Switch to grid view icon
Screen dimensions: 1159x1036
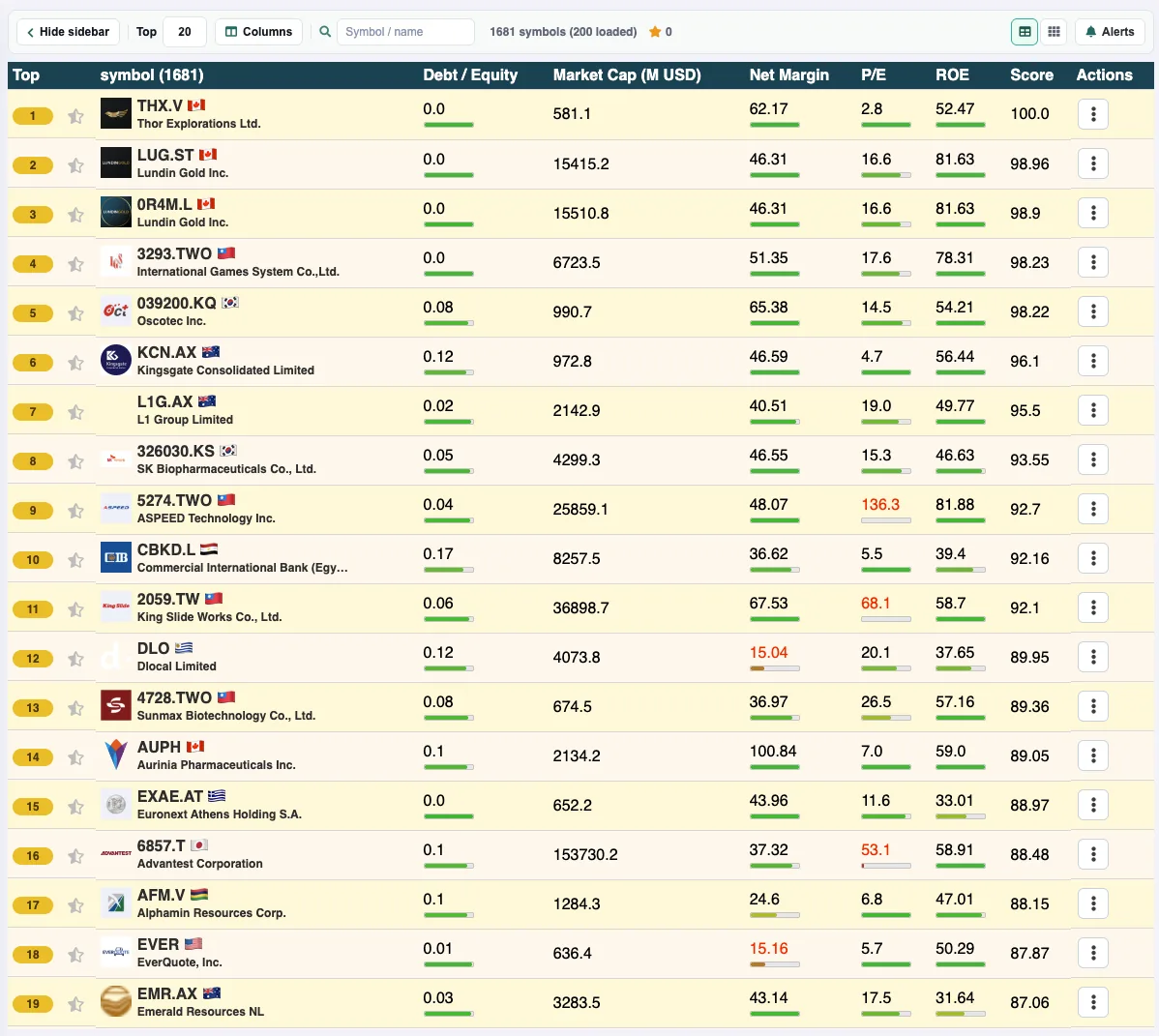(x=1054, y=32)
